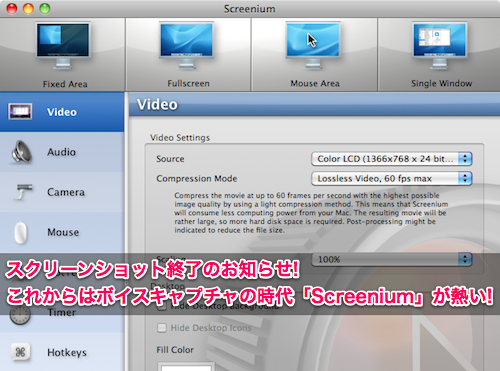The image size is (500, 371).
Task: Open the Fill Color well
Action: (186, 366)
